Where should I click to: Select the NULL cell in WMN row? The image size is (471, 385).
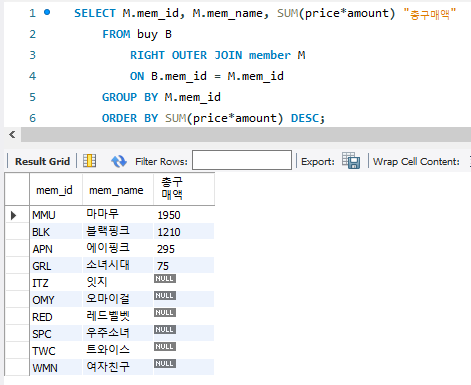coord(184,367)
